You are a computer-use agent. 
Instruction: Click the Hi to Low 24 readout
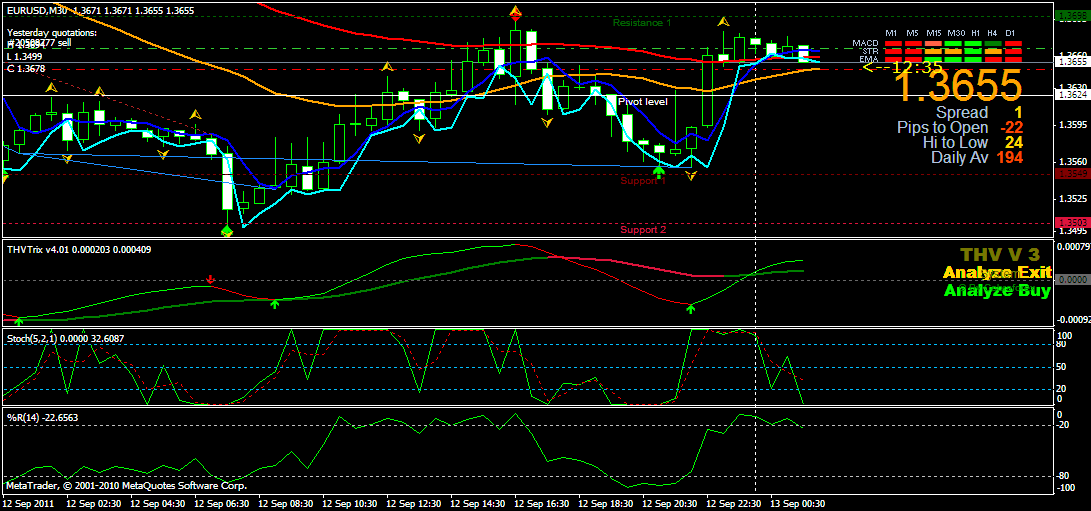tap(973, 143)
